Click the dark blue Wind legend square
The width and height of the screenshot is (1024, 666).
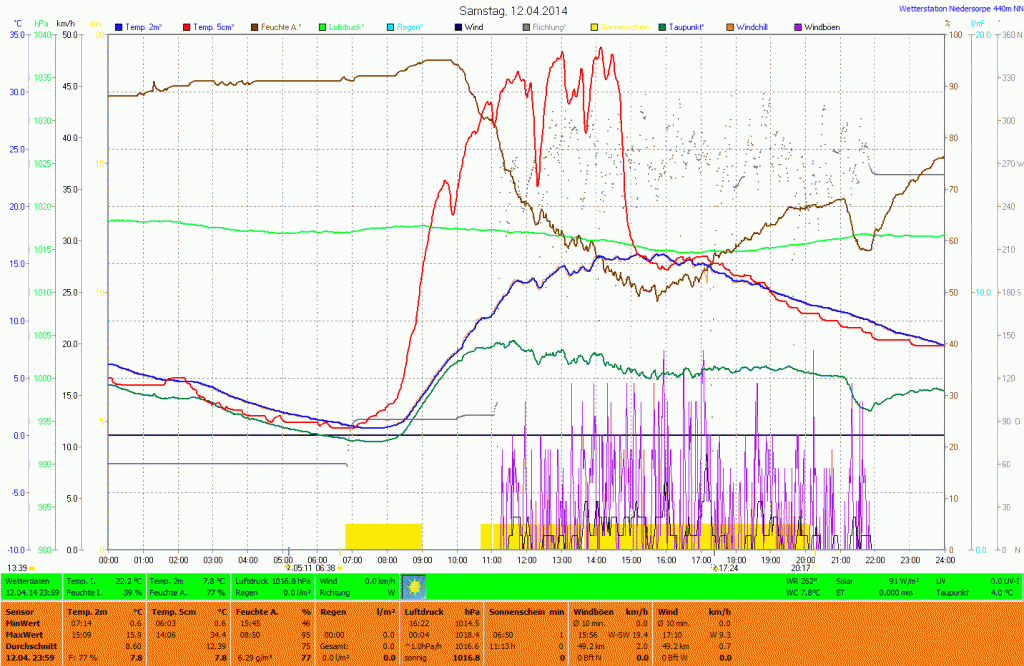coord(458,27)
